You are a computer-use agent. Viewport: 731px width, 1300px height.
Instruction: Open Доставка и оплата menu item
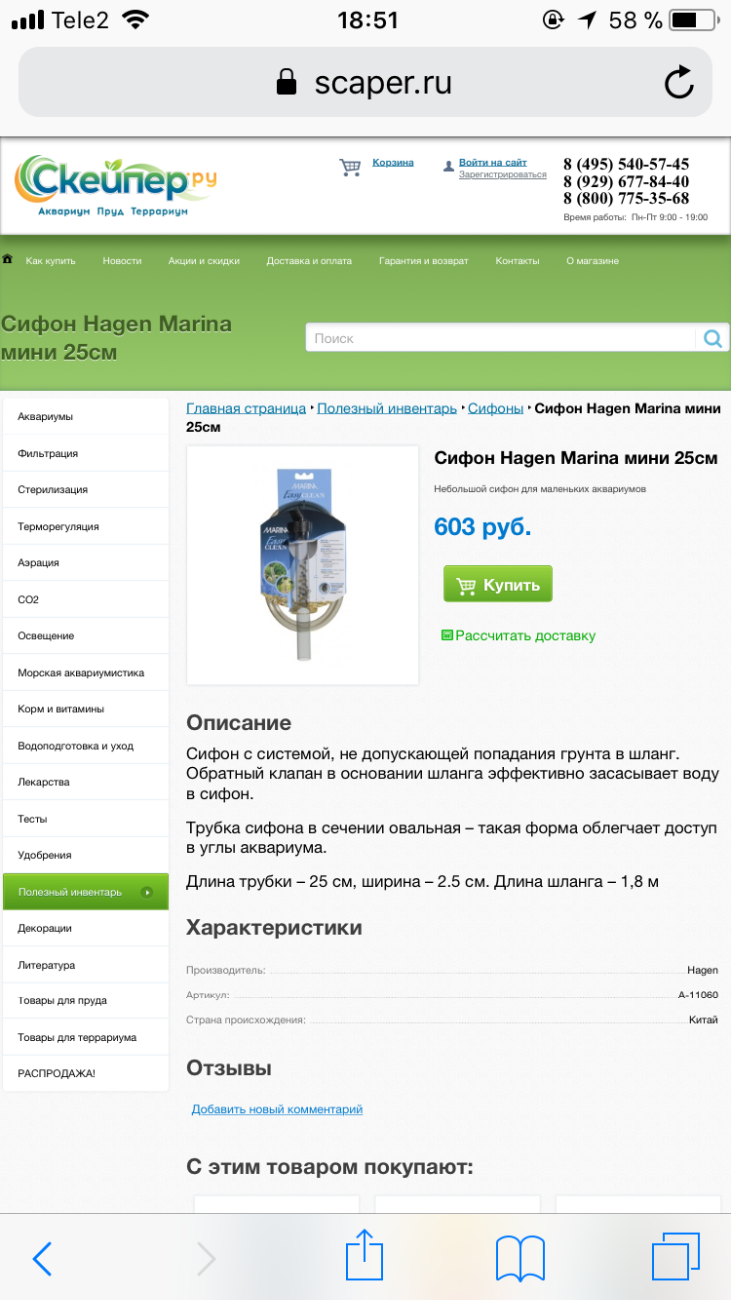point(309,261)
